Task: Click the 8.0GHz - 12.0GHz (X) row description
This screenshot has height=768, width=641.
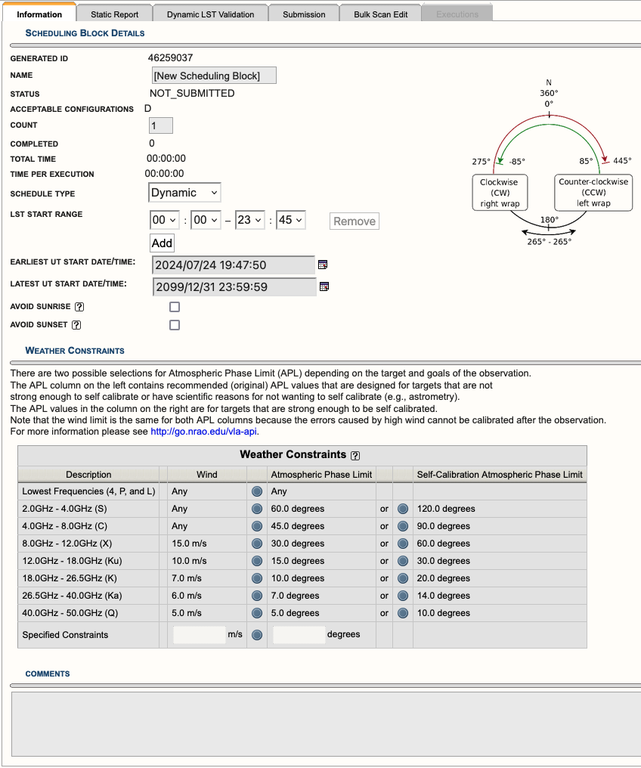Action: pos(67,544)
